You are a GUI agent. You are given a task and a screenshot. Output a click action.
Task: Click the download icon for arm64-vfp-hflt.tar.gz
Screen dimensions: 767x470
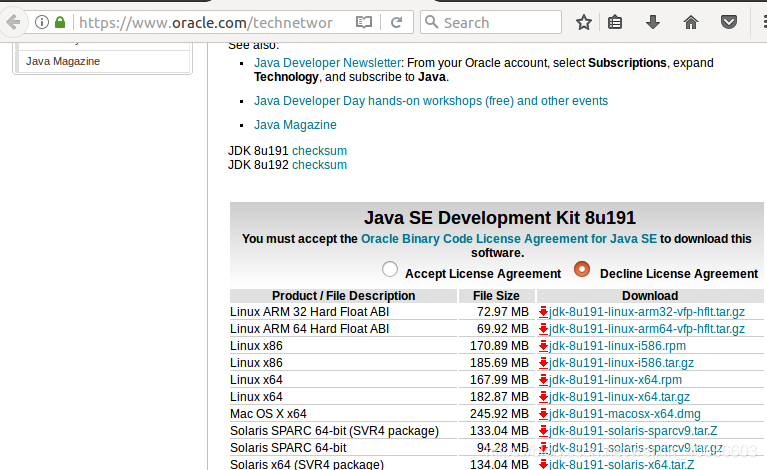click(543, 329)
